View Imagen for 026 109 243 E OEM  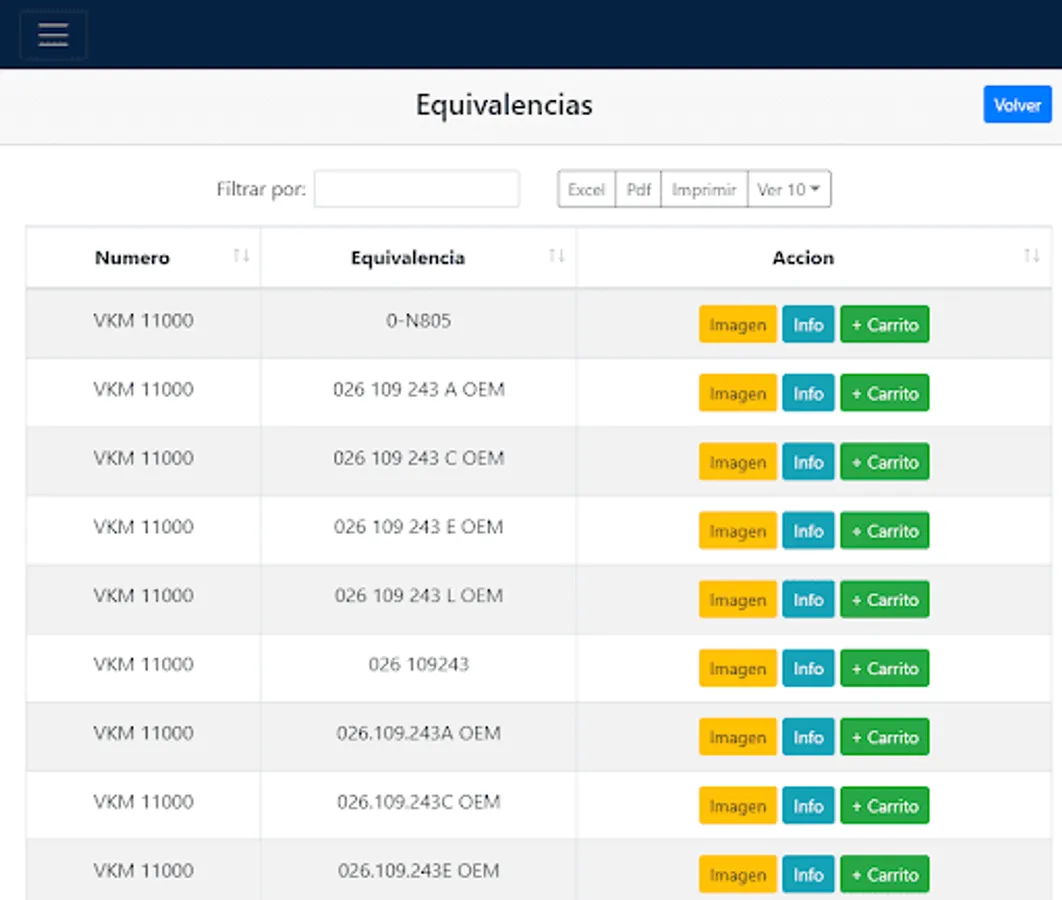(738, 530)
